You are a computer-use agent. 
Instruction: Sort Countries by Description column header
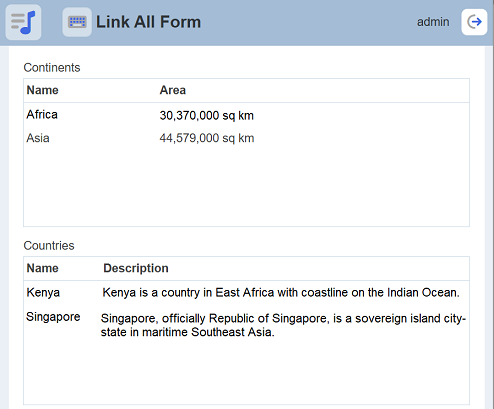136,268
